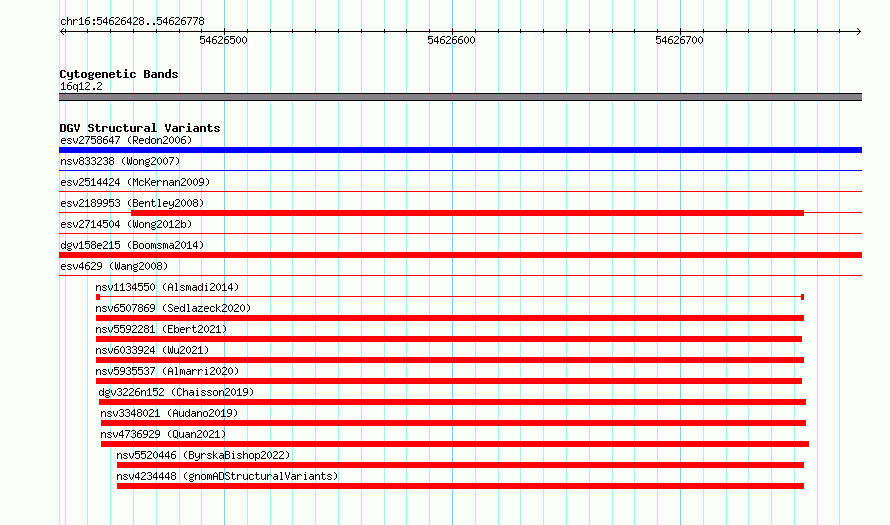
Task: Click the Cytogenetic Bands track title
Action: click(x=119, y=74)
